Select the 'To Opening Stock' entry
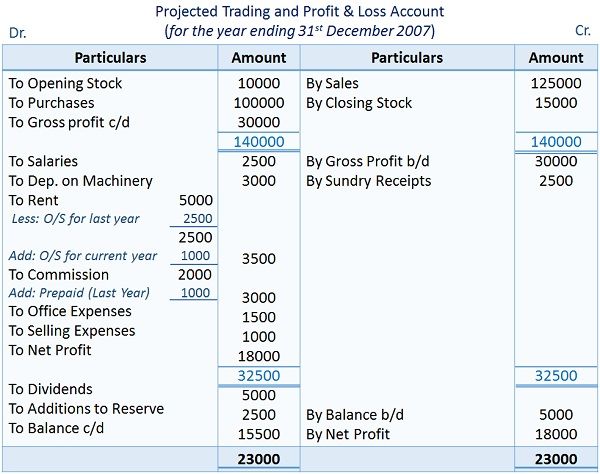600x474 pixels. click(65, 83)
